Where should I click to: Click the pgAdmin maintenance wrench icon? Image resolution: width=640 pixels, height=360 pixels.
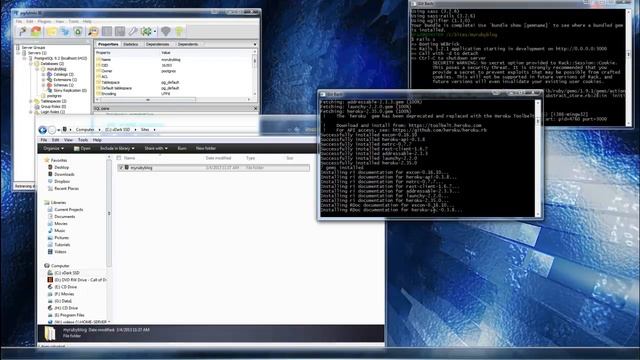click(133, 31)
